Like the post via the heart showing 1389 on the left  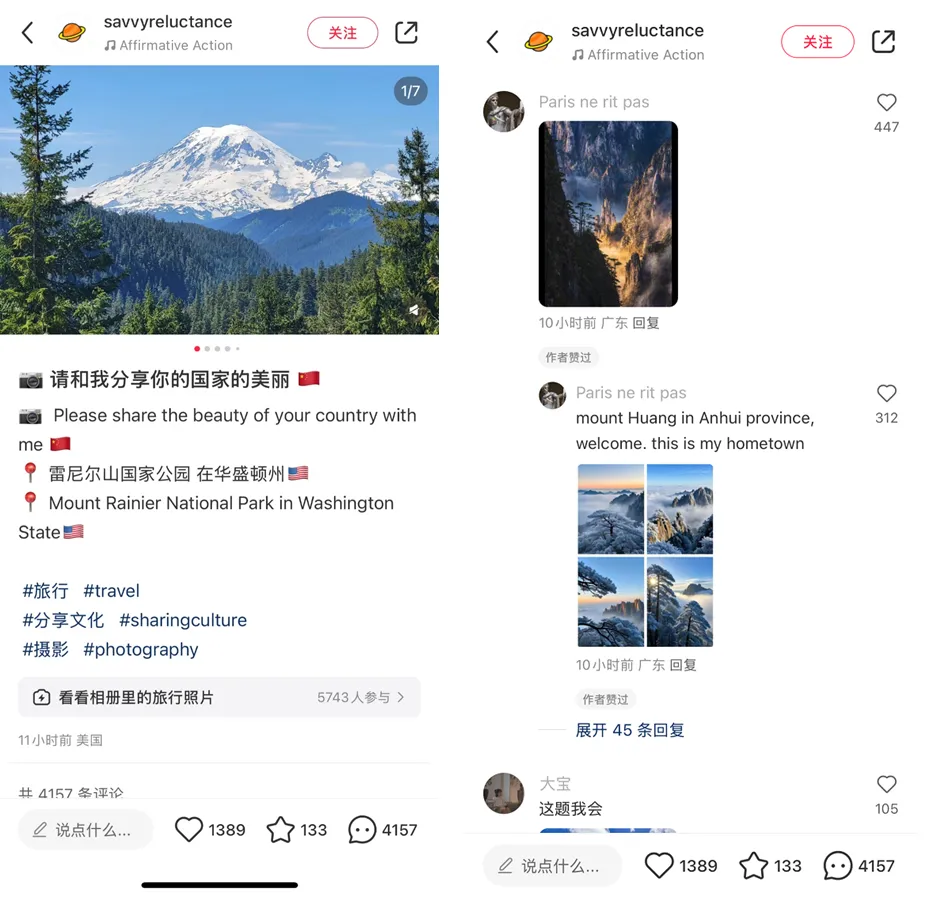(x=189, y=830)
